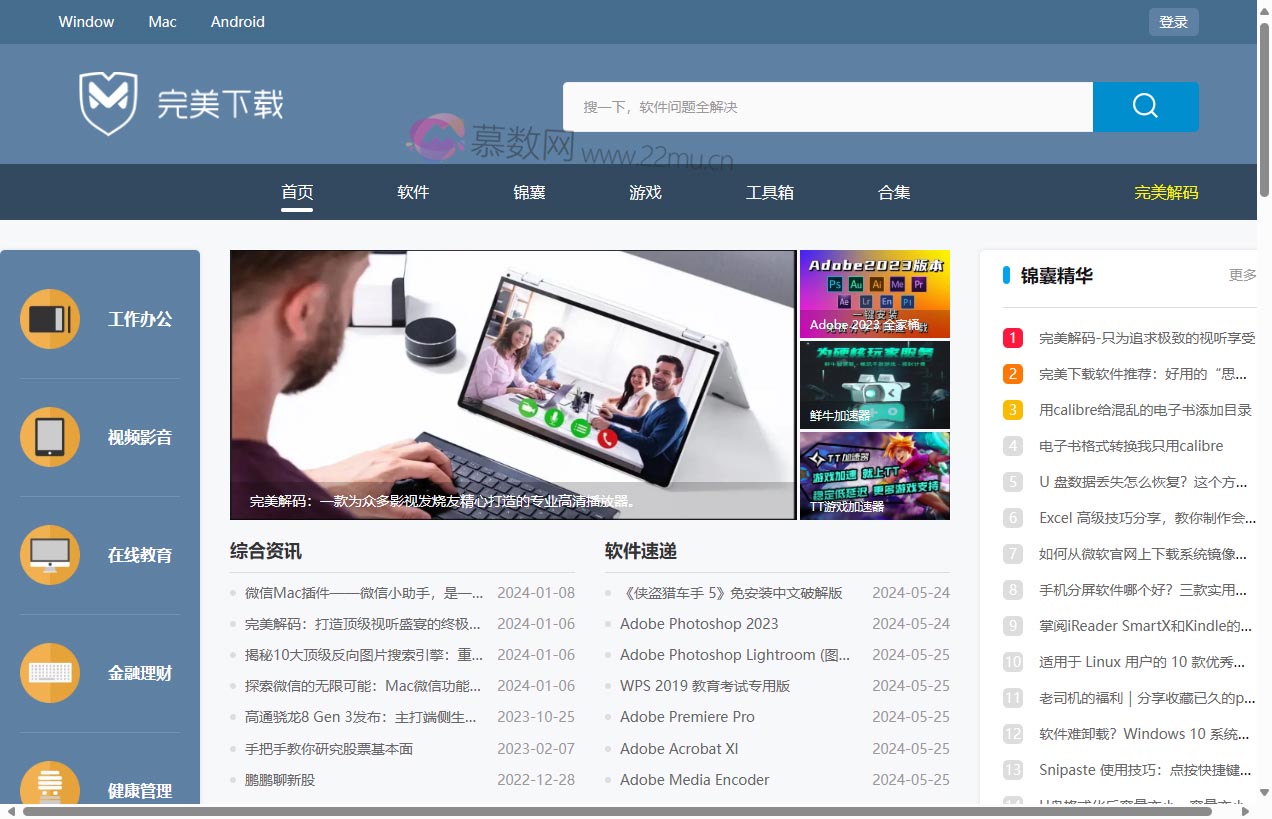Open the 工作办公 category icon
1272x819 pixels.
pyautogui.click(x=50, y=319)
